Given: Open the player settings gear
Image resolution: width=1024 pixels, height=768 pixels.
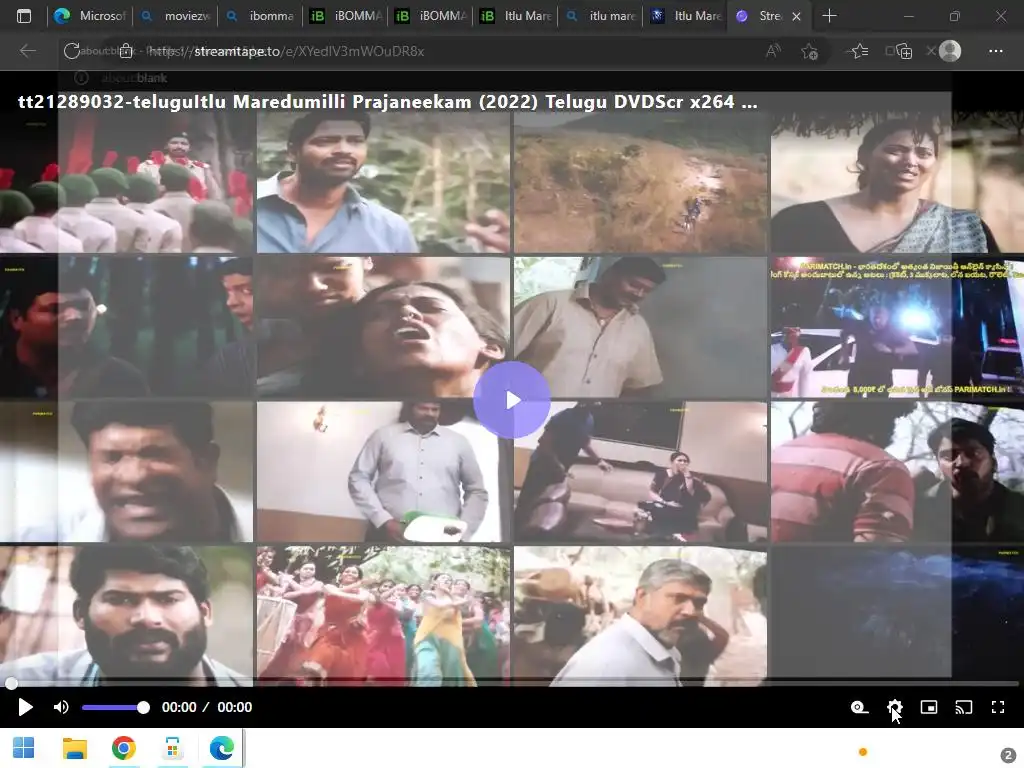Looking at the screenshot, I should [x=894, y=707].
